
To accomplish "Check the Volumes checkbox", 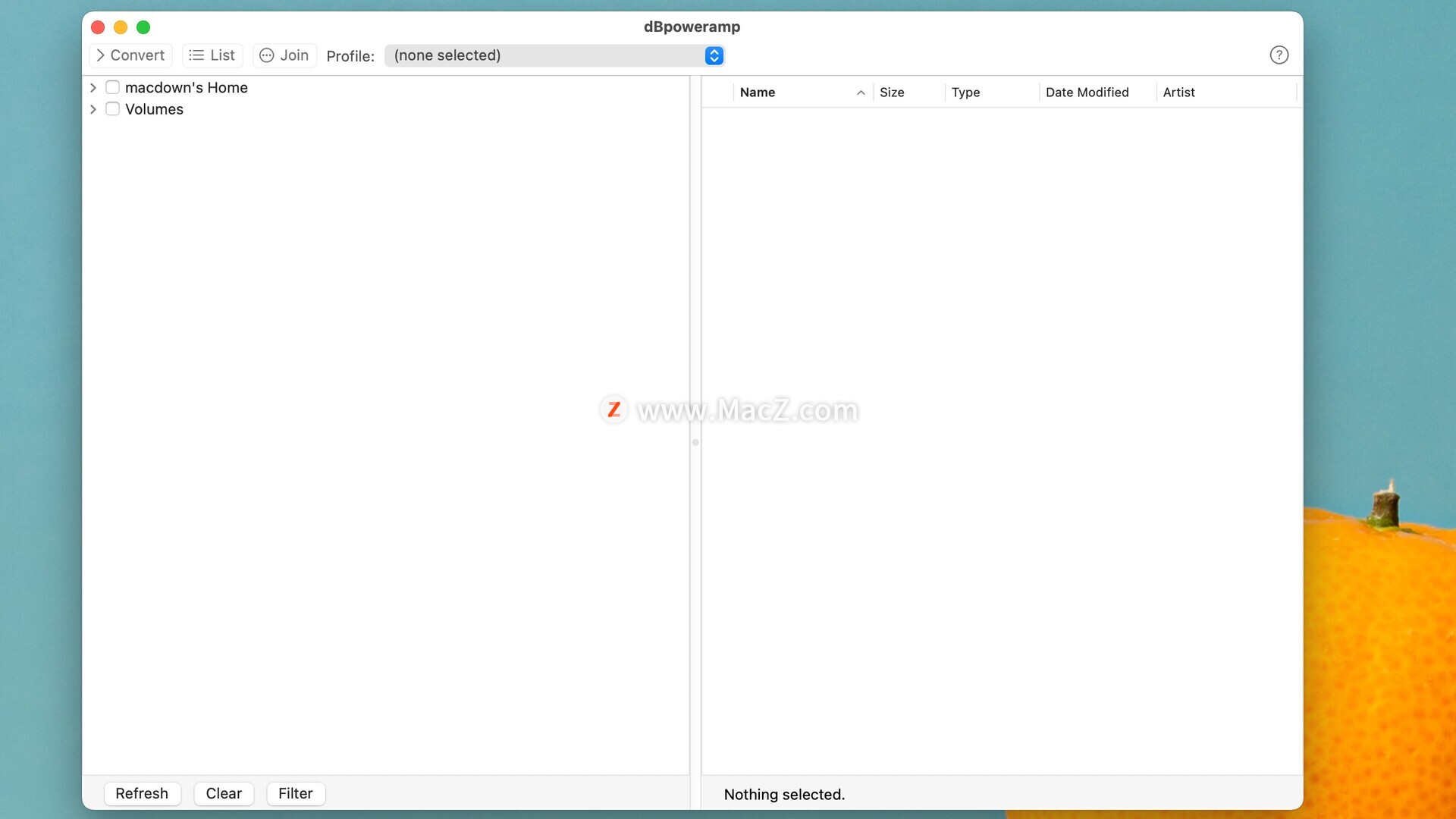I will (x=112, y=109).
